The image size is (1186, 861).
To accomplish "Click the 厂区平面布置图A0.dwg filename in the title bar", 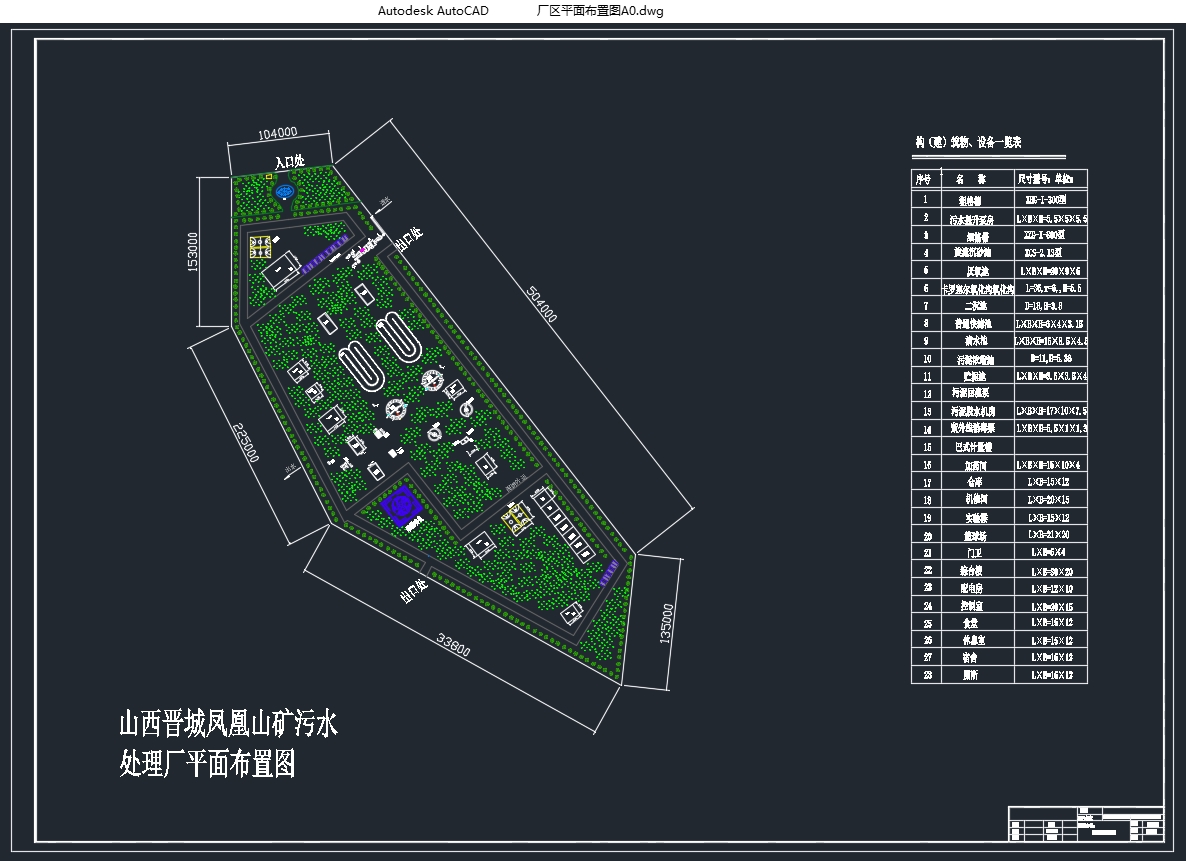I will tap(601, 10).
